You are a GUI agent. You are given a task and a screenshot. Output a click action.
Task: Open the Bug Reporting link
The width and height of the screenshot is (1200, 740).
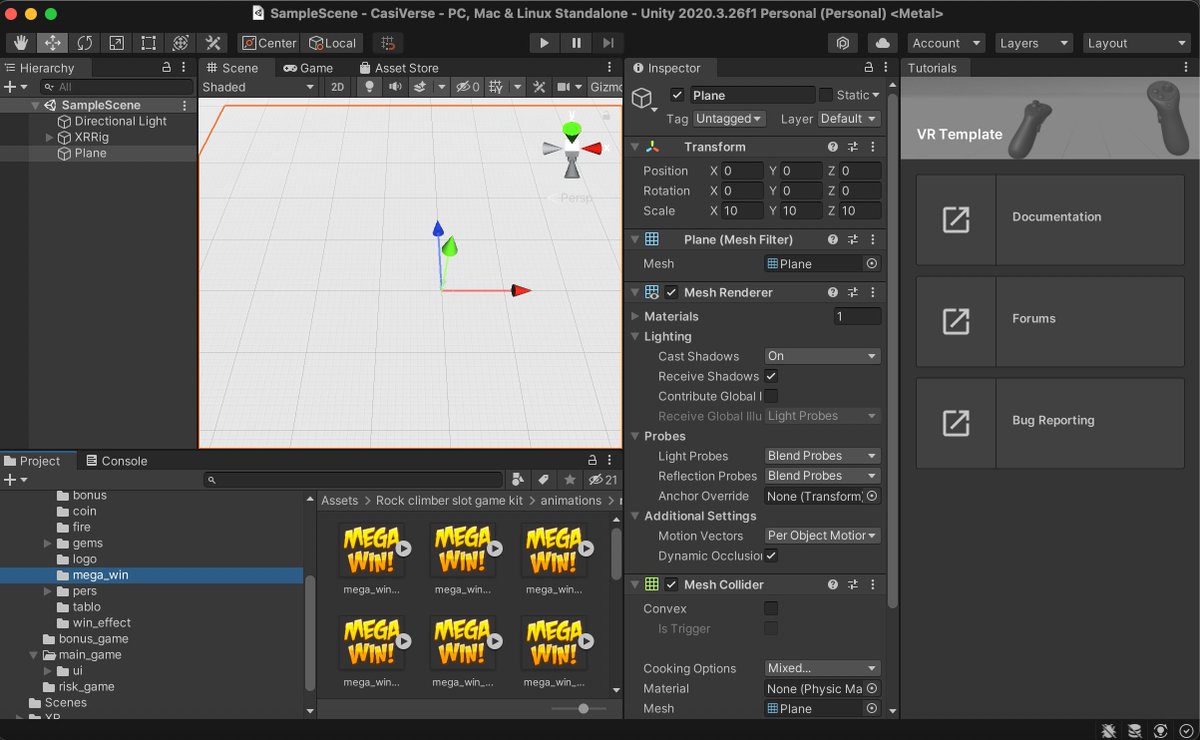tap(1051, 424)
